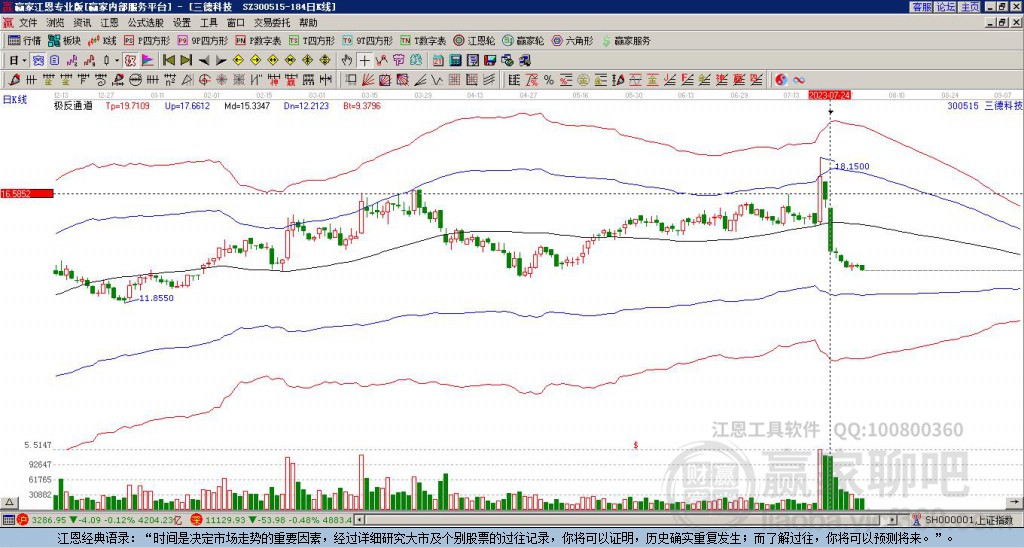Screen dimensions: 1024x548
Task: Click the 16.5852 red price label
Action: pos(26,193)
